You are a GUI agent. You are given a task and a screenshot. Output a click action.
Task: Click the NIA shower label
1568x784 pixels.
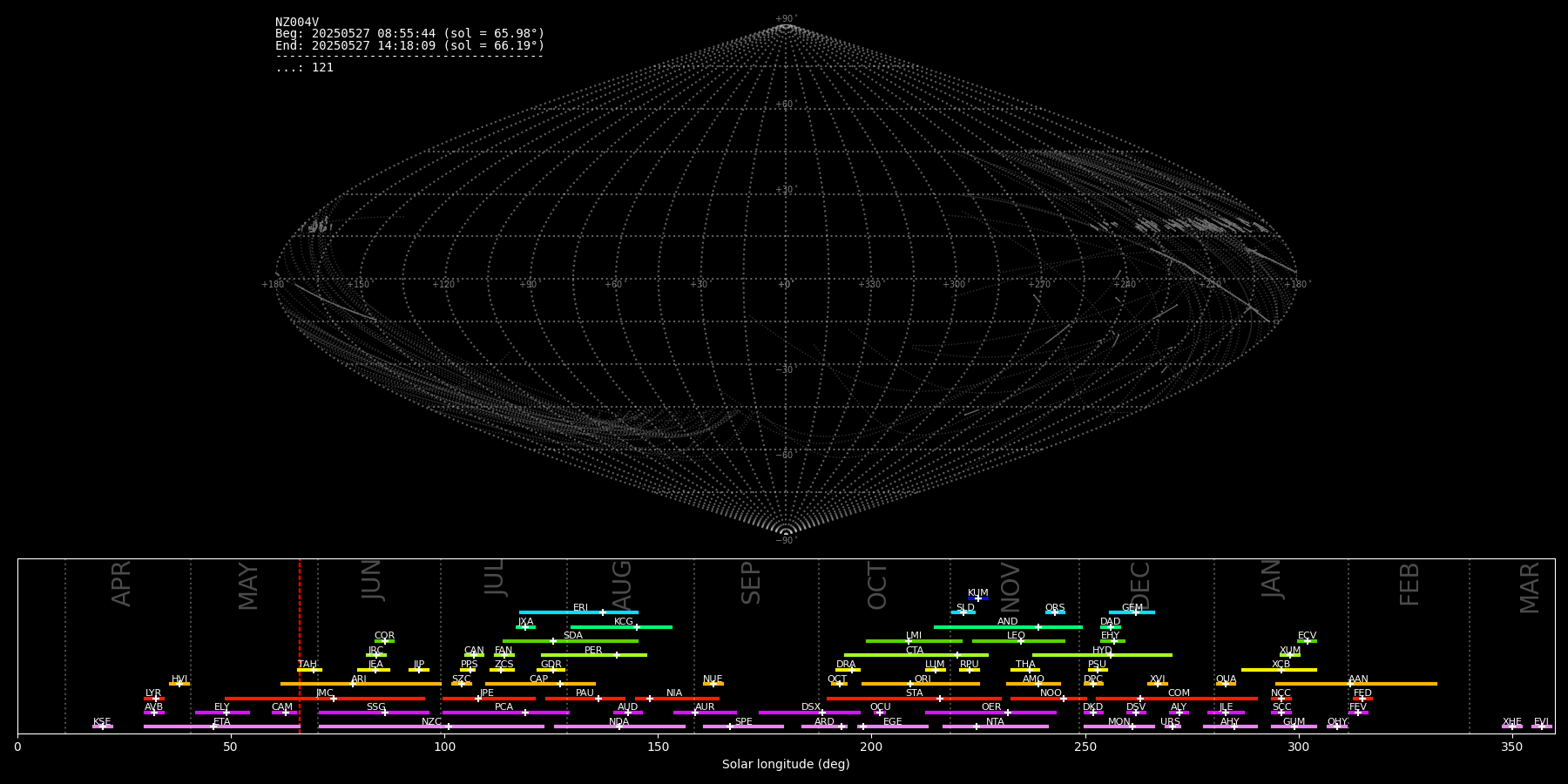pos(674,693)
